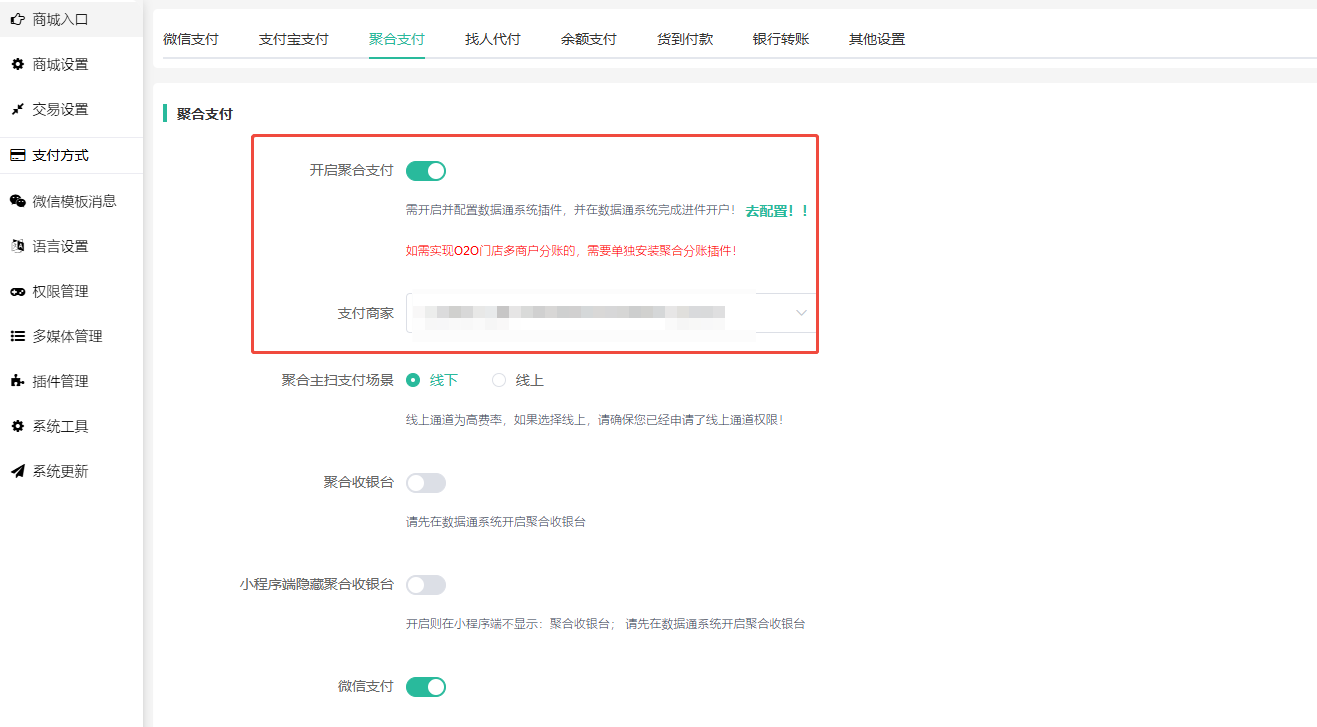1317x727 pixels.
Task: Disable the 开启聚合支付 toggle switch
Action: pos(425,171)
